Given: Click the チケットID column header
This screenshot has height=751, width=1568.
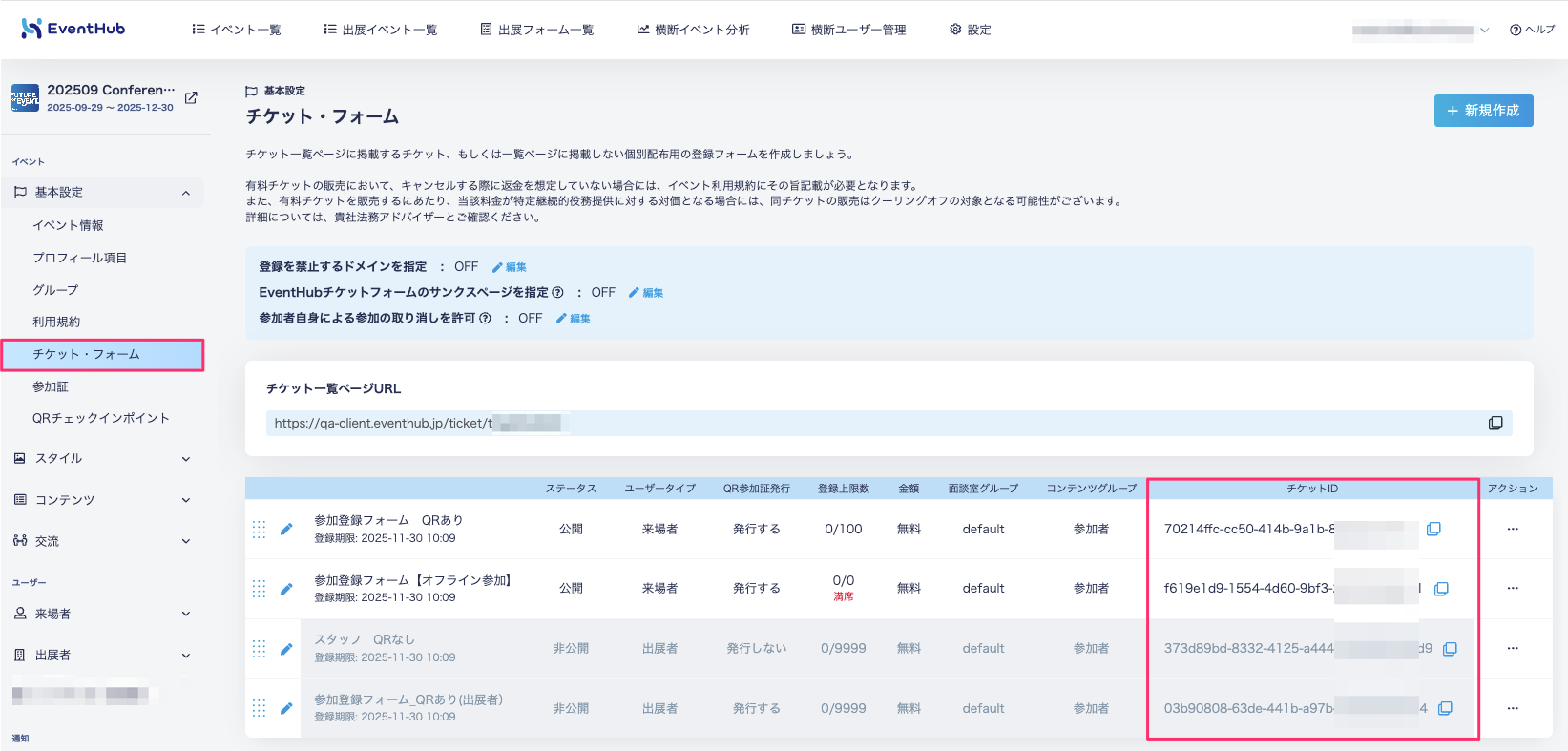Looking at the screenshot, I should tap(1312, 489).
